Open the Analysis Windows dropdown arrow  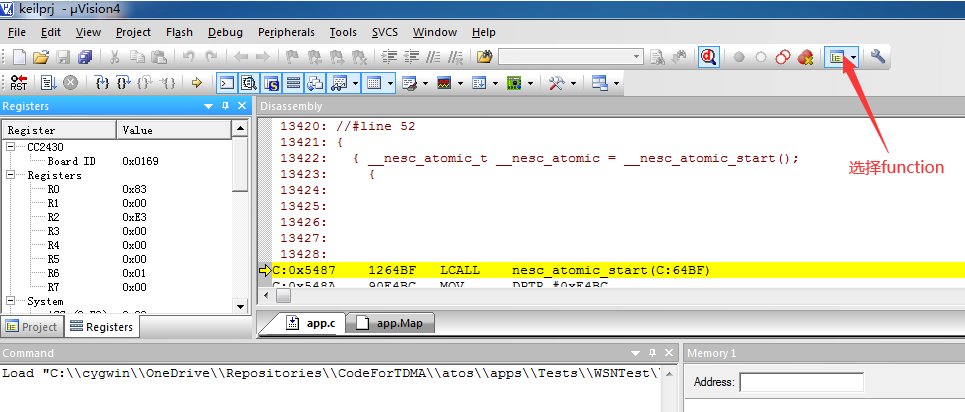(x=460, y=83)
